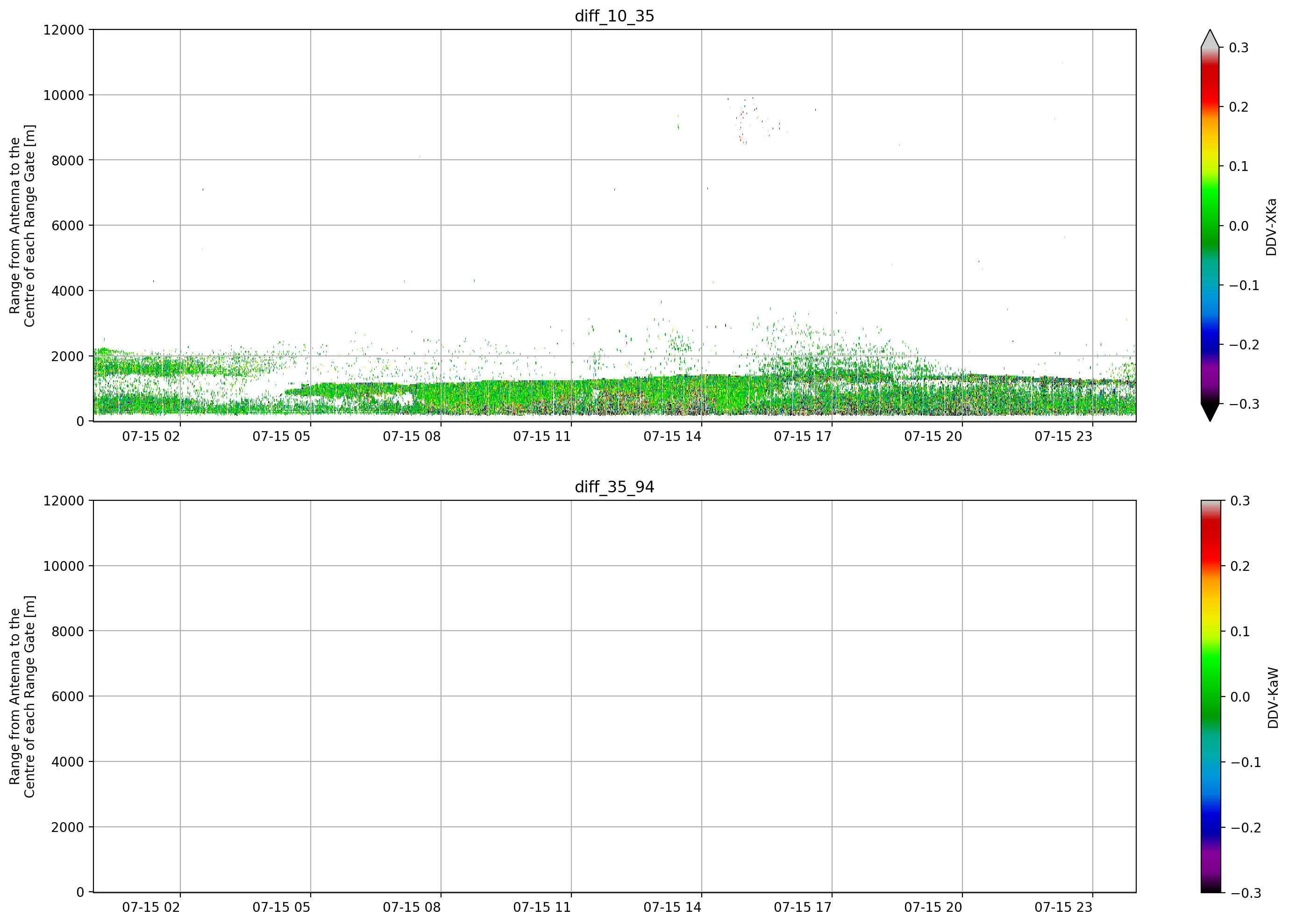Click the 07-15 02 label under top plot
The image size is (1289, 924).
pyautogui.click(x=151, y=436)
